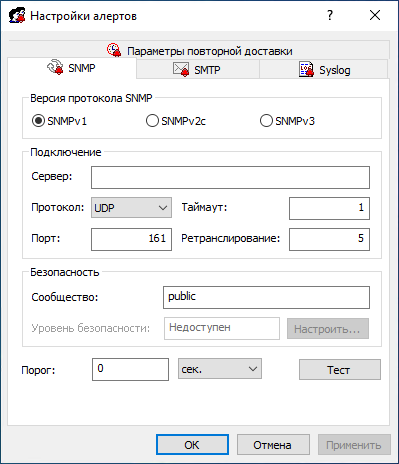Screen dimensions: 399x464
Task: Select the SNMPv1 radio button
Action: pos(38,121)
